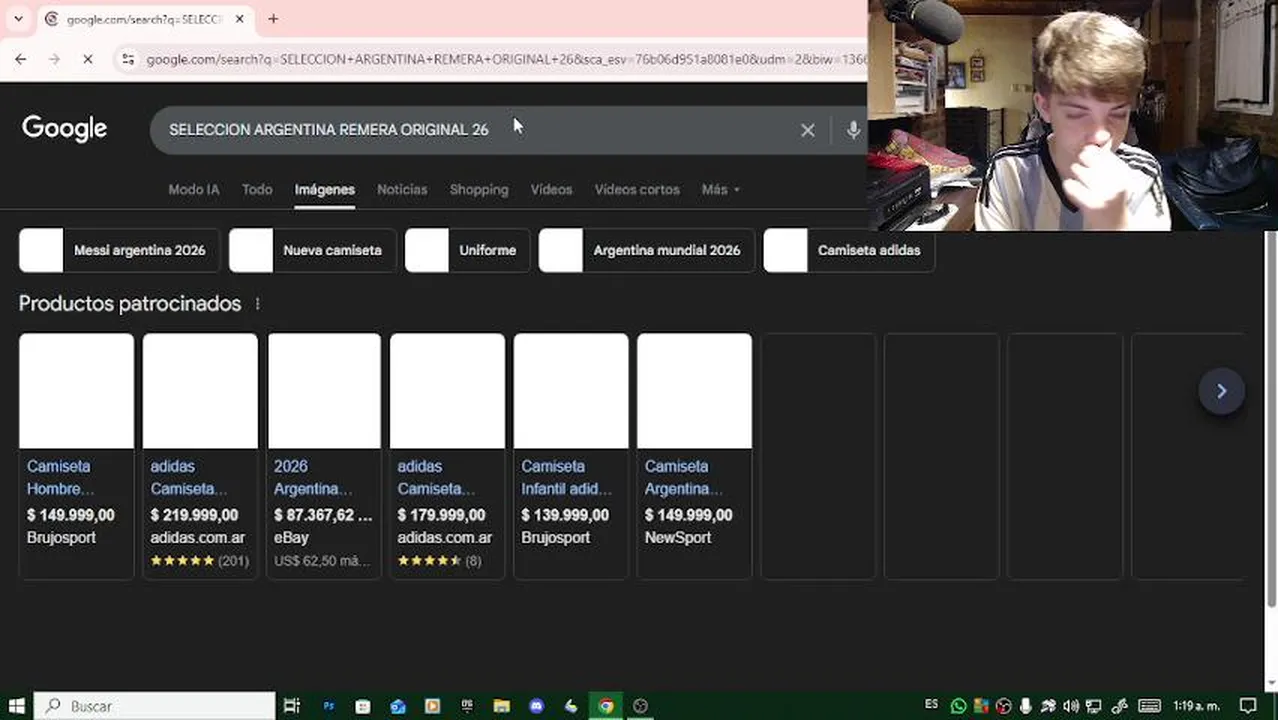Image resolution: width=1278 pixels, height=720 pixels.
Task: Show next sponsored products with arrow button
Action: (x=1221, y=391)
